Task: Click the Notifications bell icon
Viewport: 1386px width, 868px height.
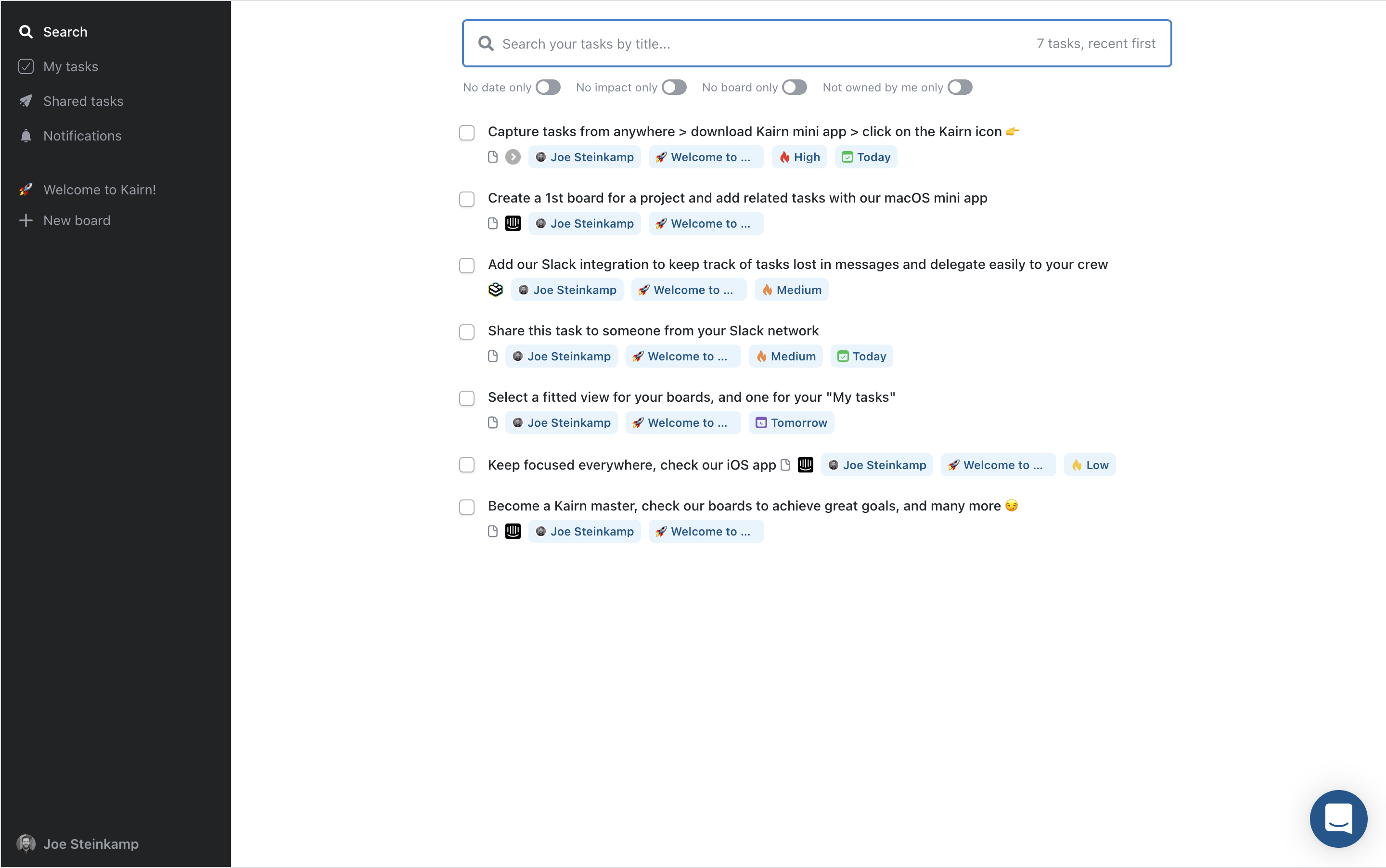Action: (x=25, y=136)
